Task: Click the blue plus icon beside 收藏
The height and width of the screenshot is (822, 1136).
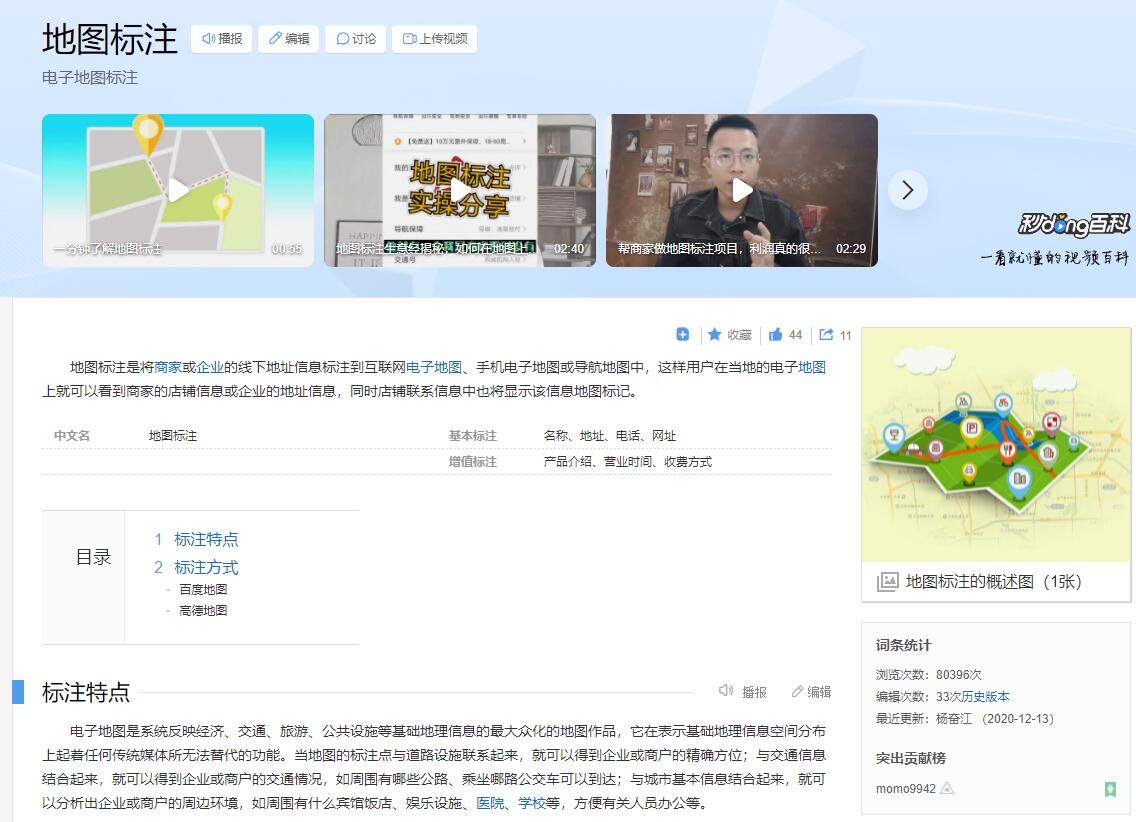Action: (683, 335)
